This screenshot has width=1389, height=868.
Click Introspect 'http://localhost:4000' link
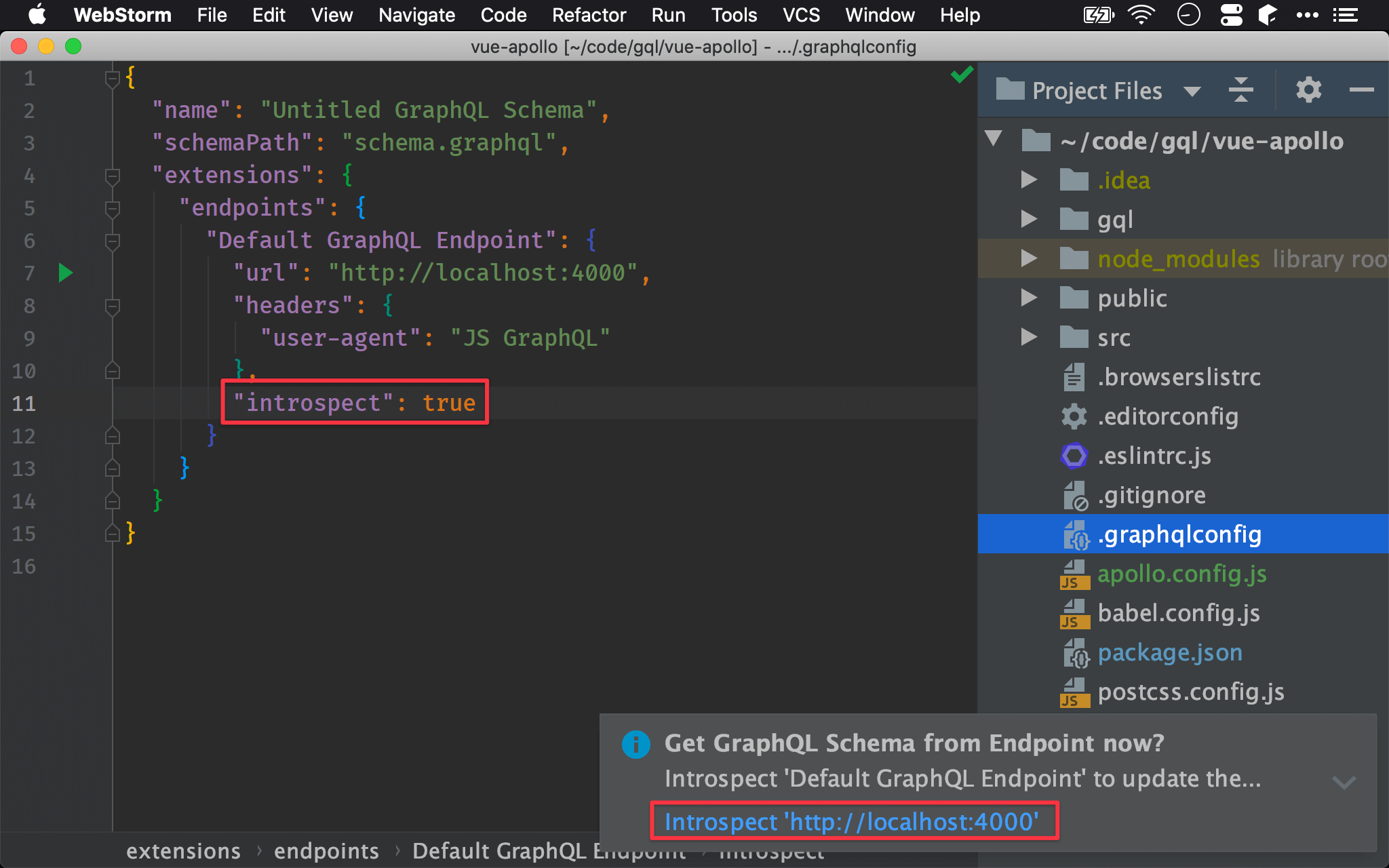coord(851,822)
